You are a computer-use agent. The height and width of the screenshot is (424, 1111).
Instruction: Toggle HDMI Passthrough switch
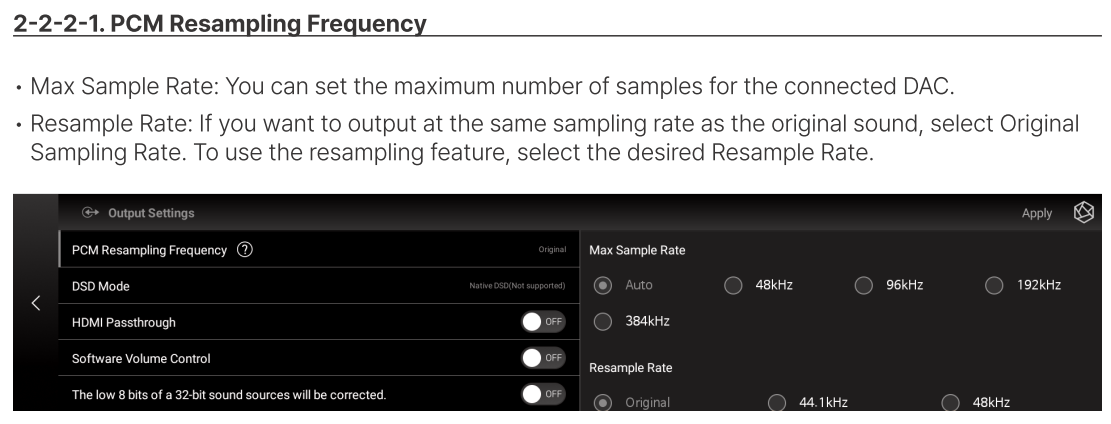pos(543,322)
